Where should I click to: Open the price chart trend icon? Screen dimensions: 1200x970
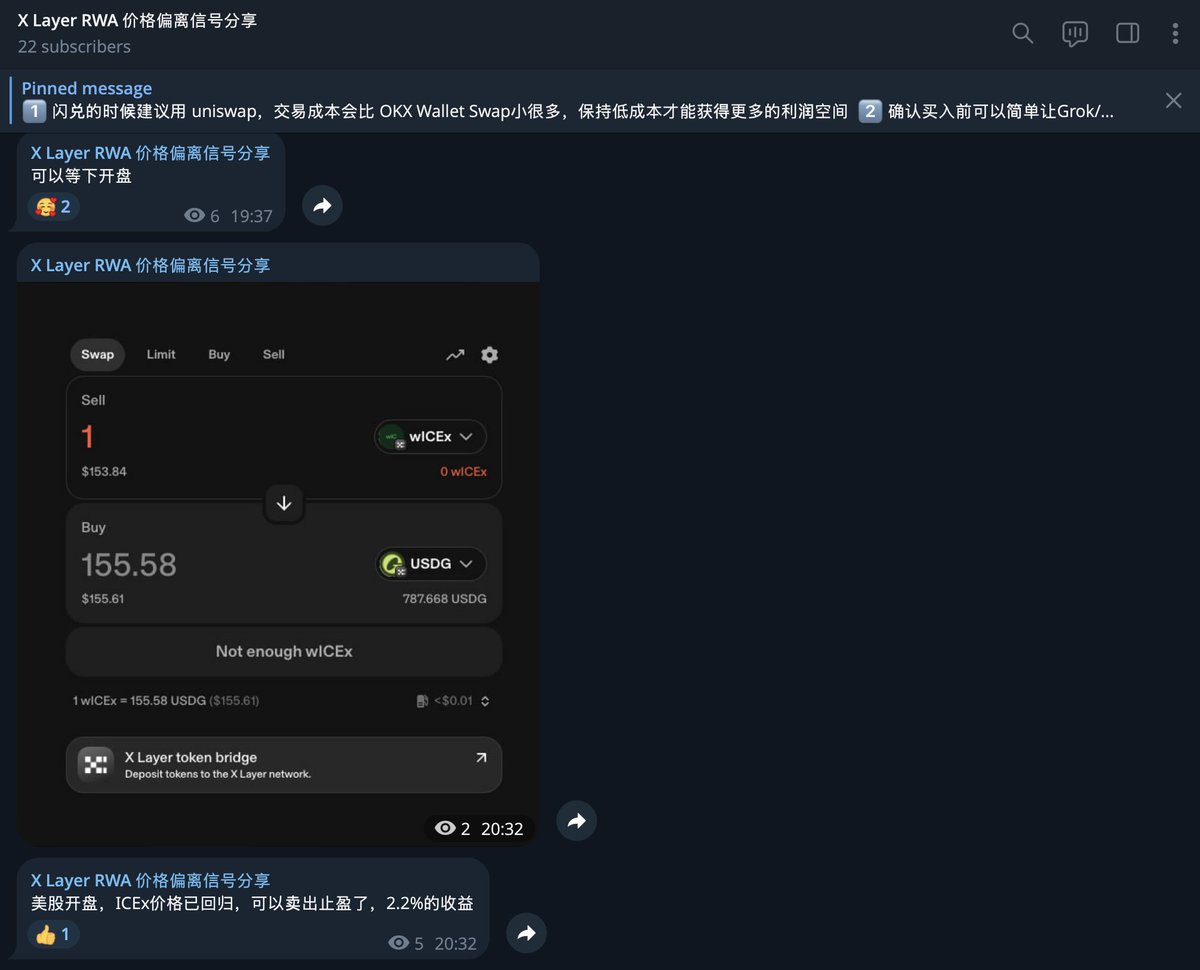click(x=455, y=354)
